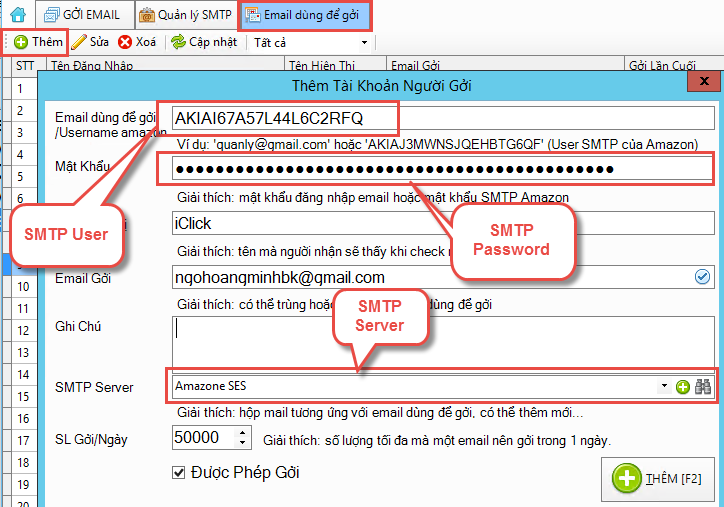Focus the SMTP username field AKIAI67A57L44L6C2RFQ
724x507 pixels.
[443, 118]
